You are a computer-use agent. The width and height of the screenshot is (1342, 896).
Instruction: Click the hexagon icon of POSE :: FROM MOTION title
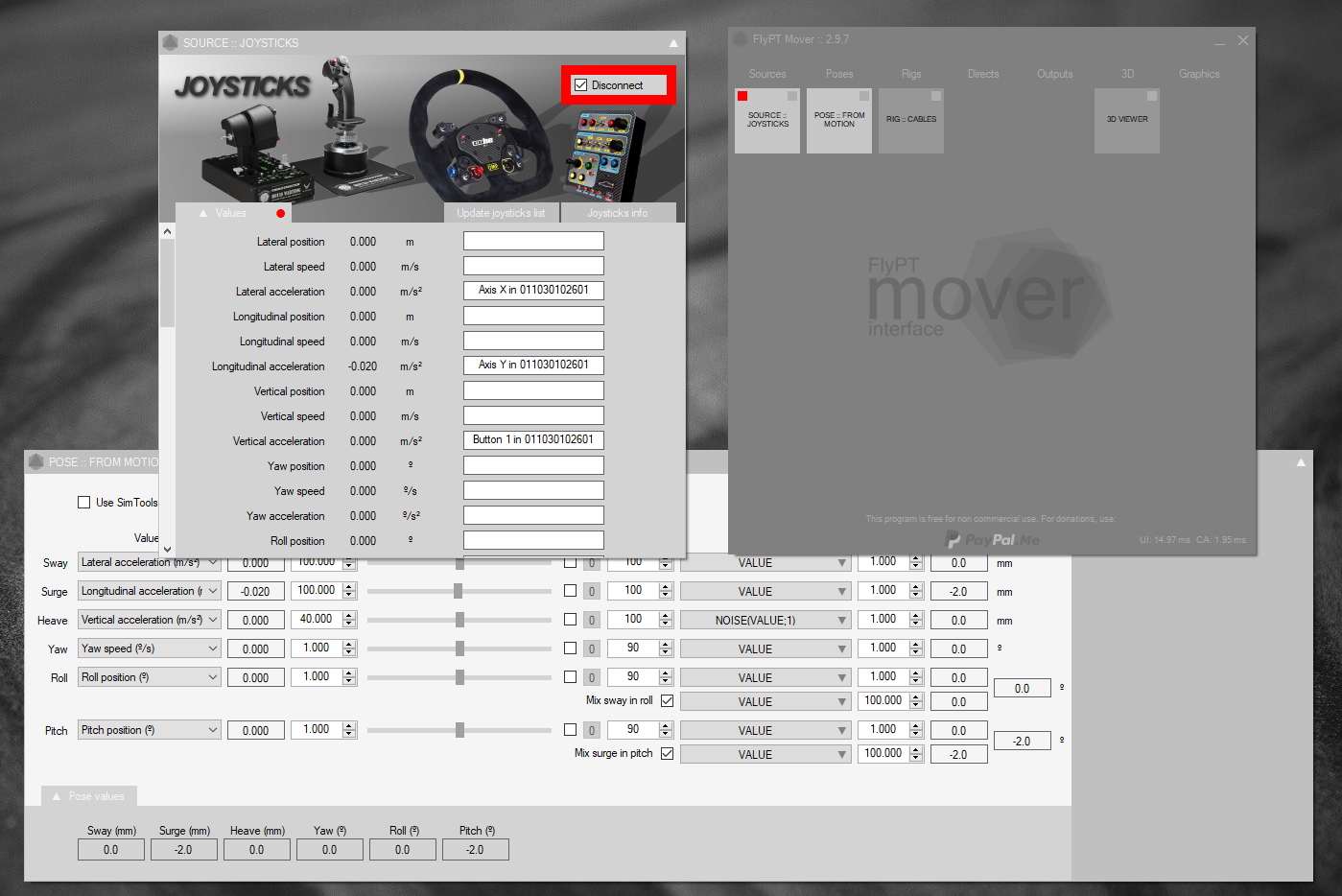click(36, 461)
